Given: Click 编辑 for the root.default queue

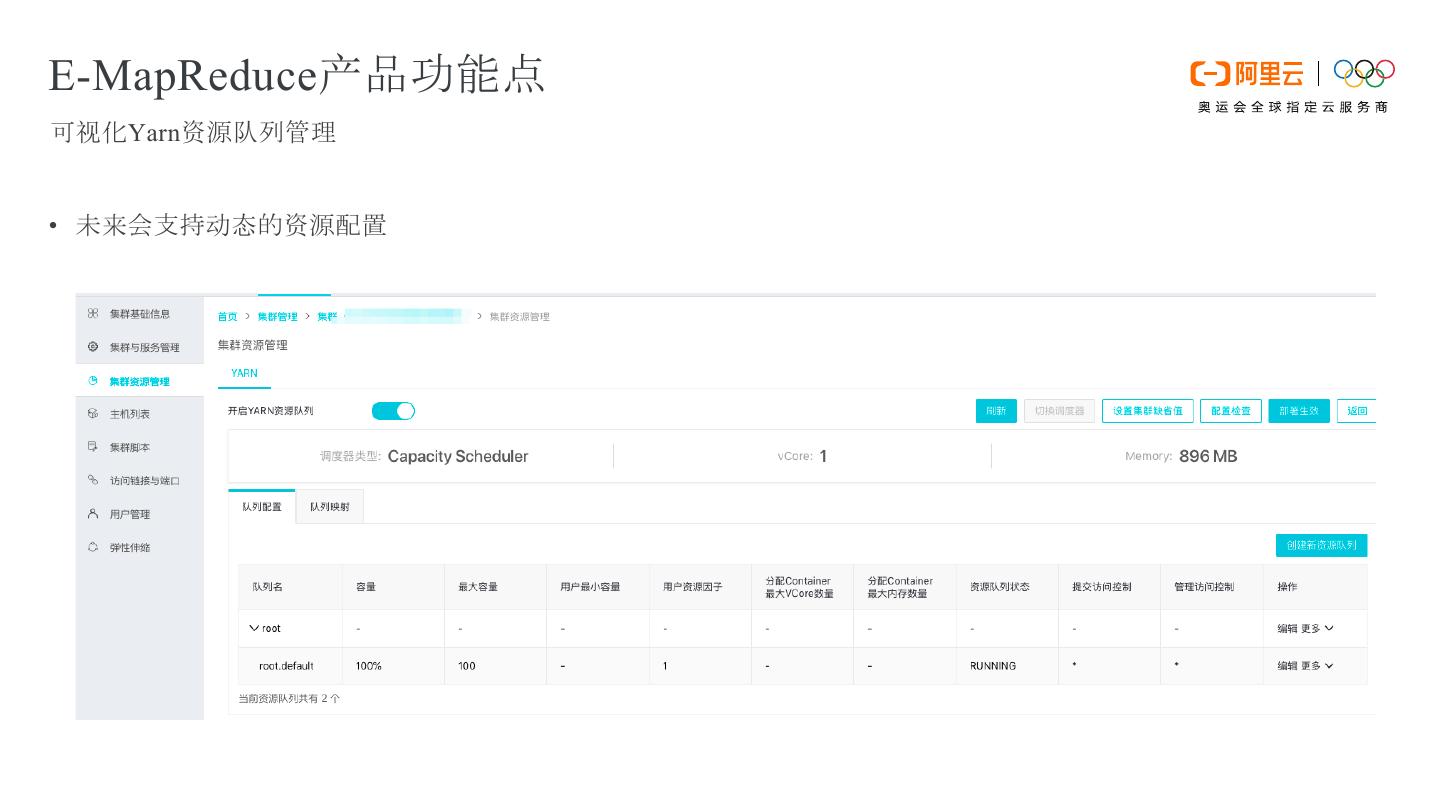Looking at the screenshot, I should point(1286,666).
